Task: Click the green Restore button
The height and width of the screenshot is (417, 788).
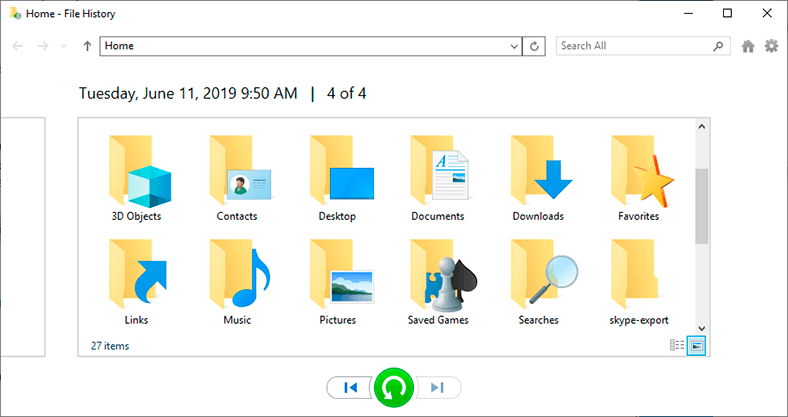Action: (394, 387)
